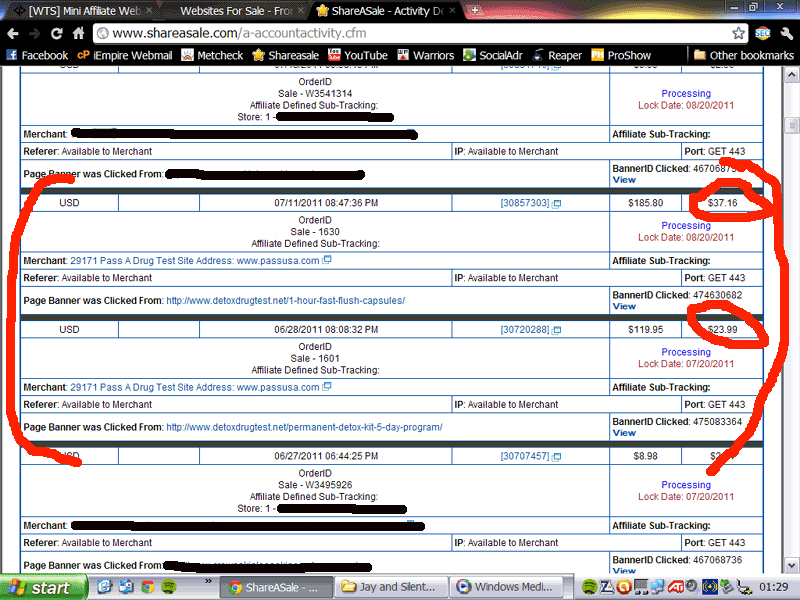
Task: Expand the hidden quick launch icons
Action: click(208, 581)
